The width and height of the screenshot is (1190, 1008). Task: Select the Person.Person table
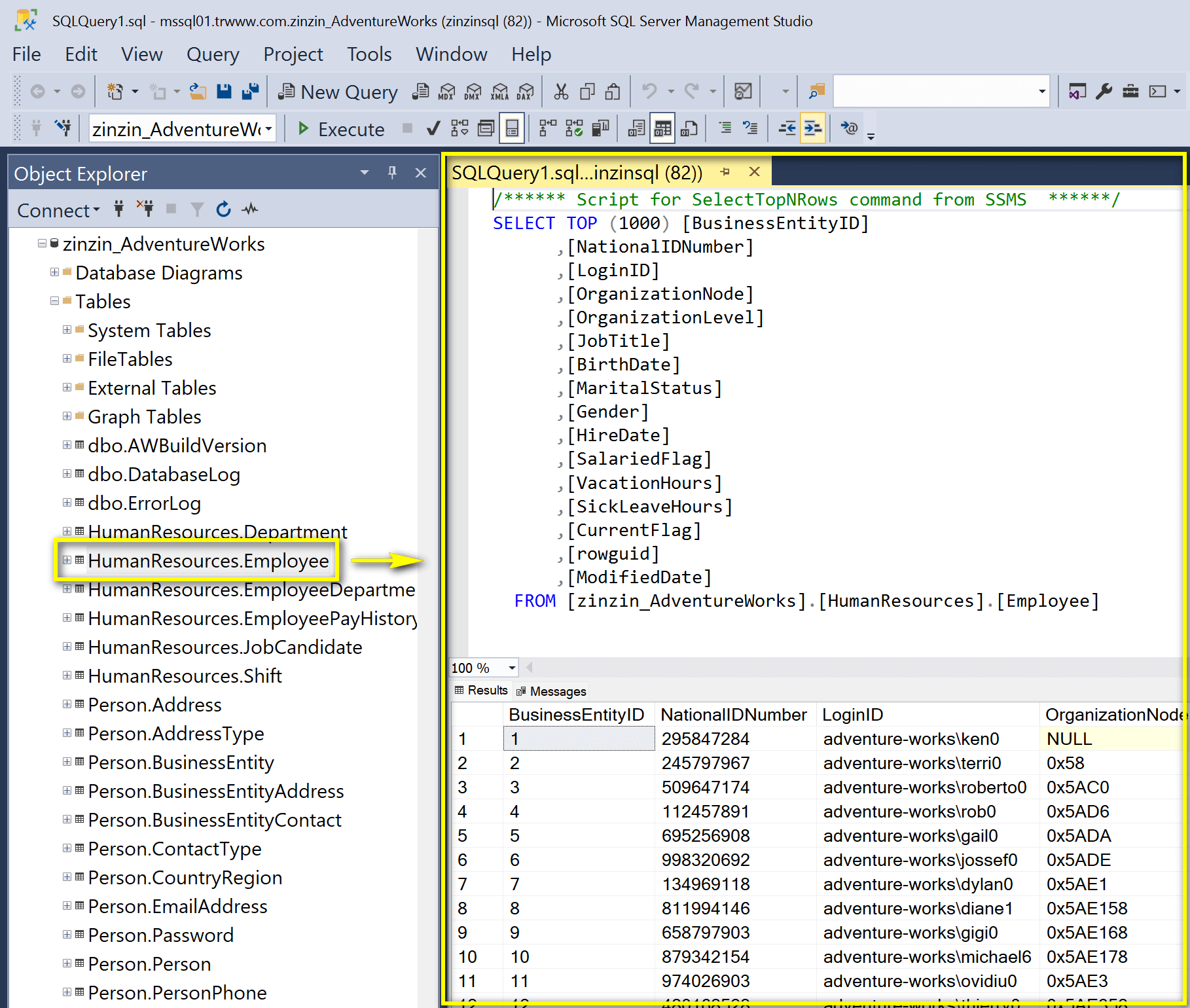tap(149, 963)
